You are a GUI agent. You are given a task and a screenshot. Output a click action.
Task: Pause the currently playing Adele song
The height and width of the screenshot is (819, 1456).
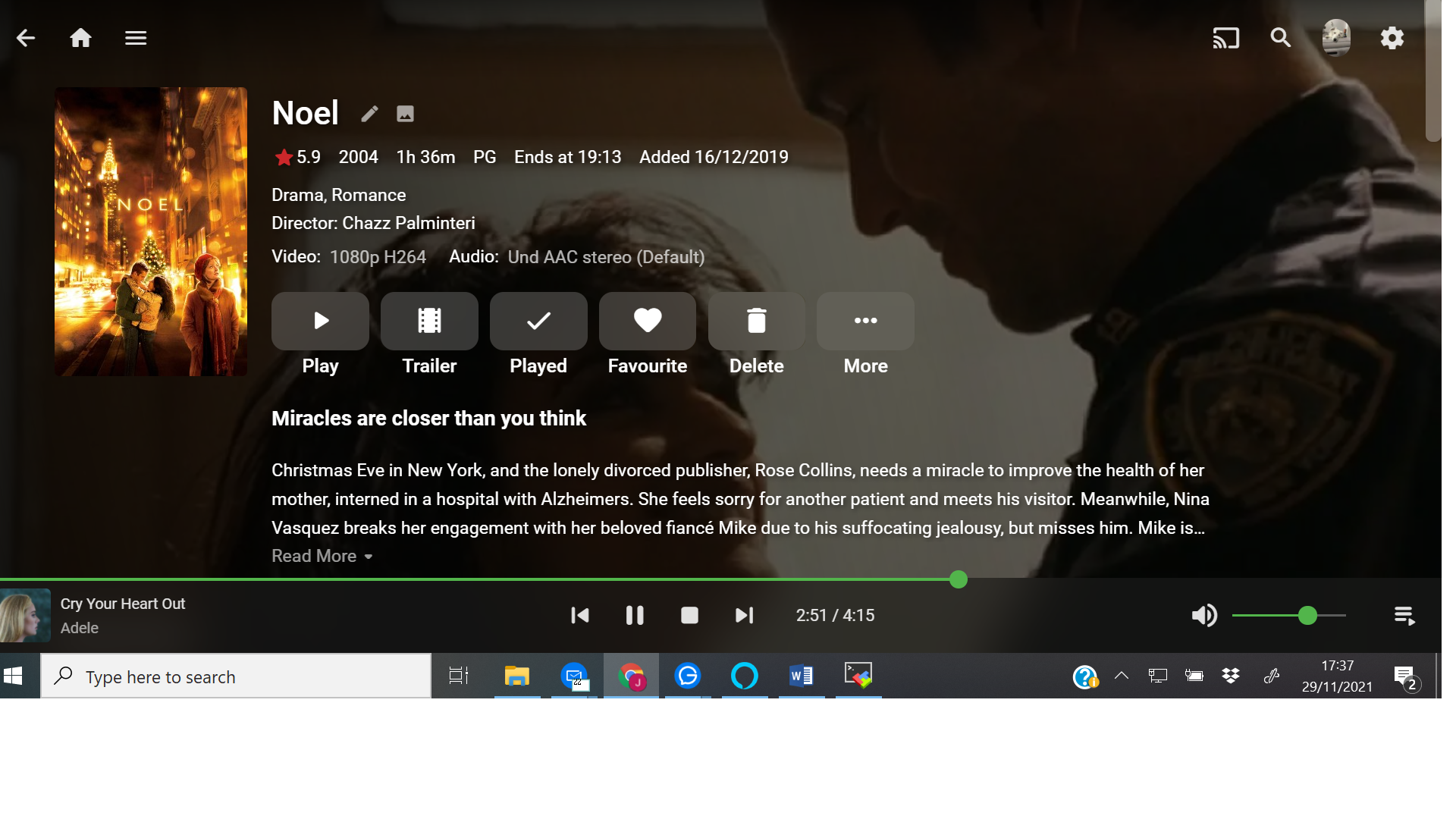pyautogui.click(x=635, y=616)
